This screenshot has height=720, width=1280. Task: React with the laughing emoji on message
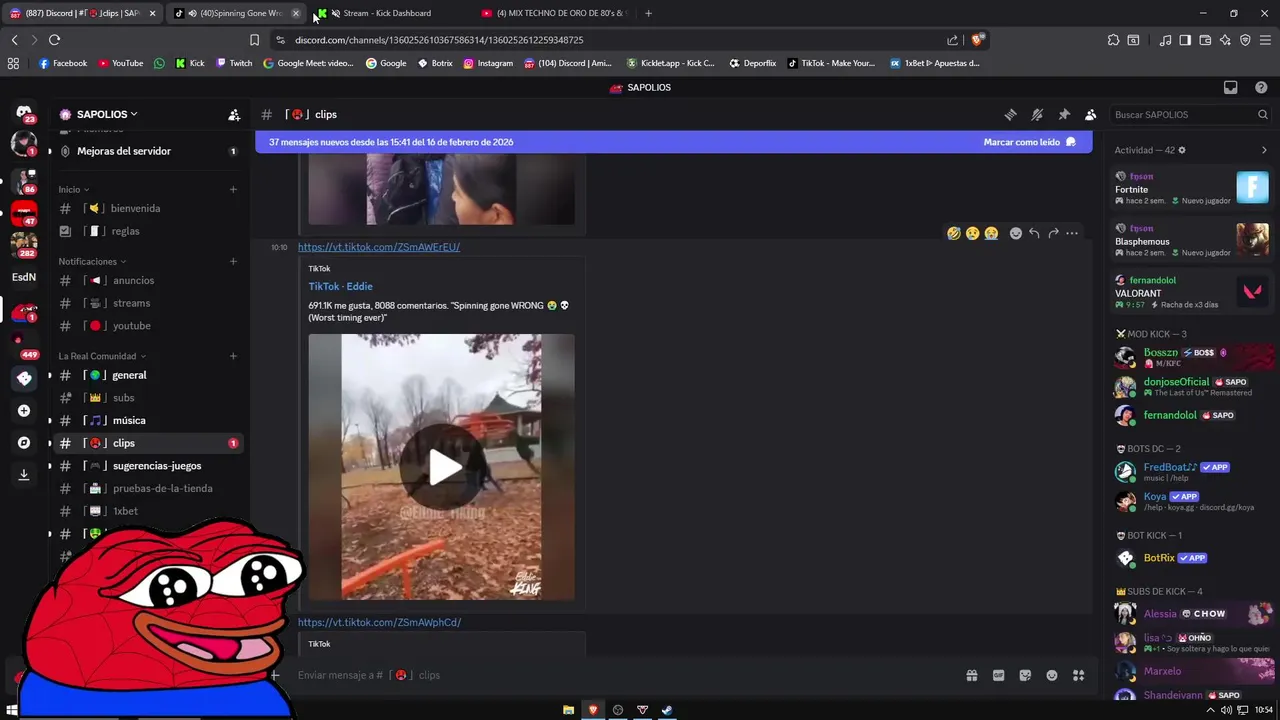pyautogui.click(x=954, y=233)
